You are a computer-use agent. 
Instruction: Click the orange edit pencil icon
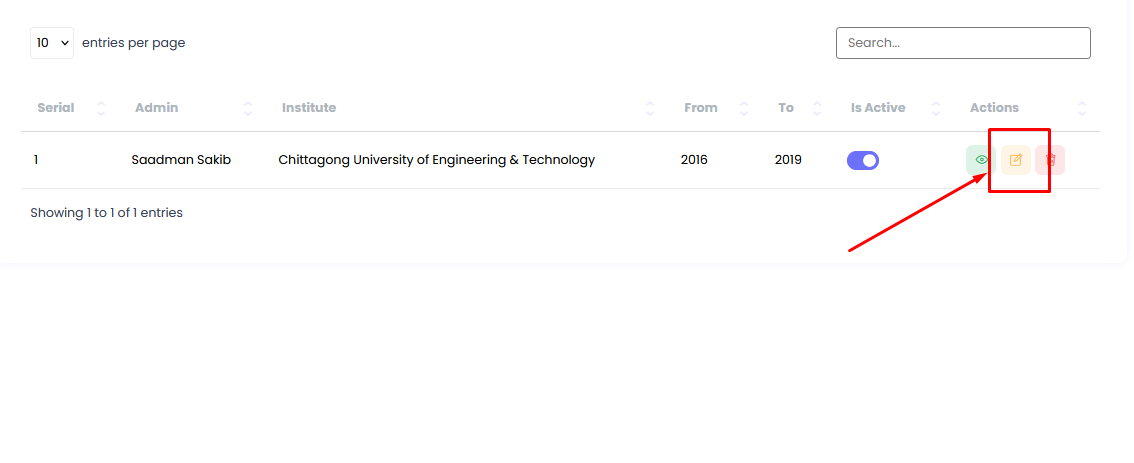1016,160
